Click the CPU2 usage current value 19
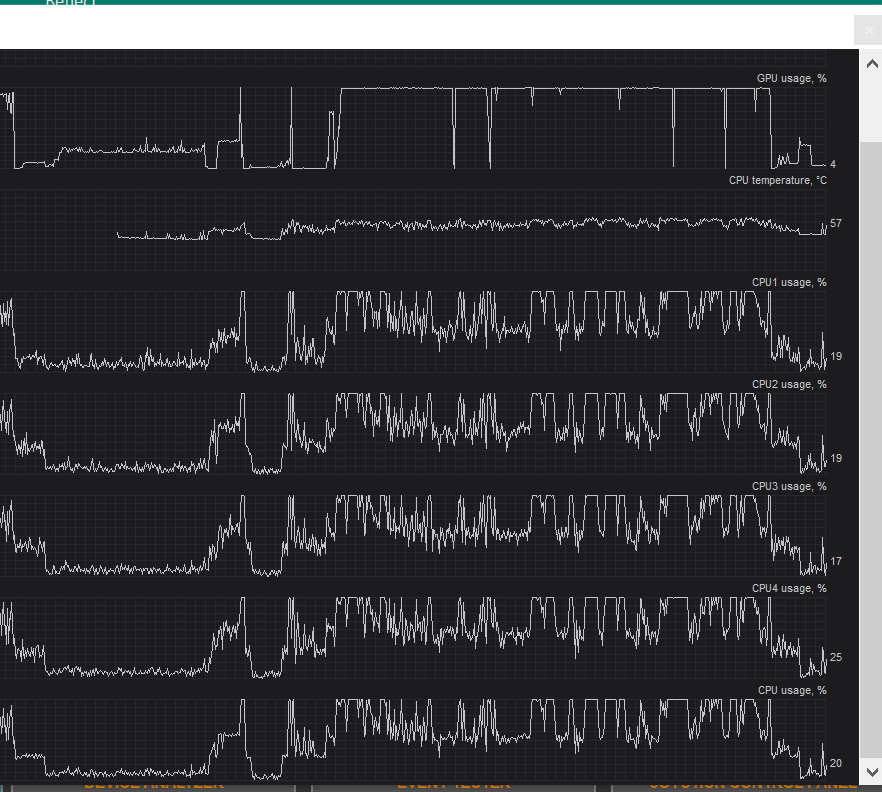Viewport: 882px width, 792px height. pos(836,458)
